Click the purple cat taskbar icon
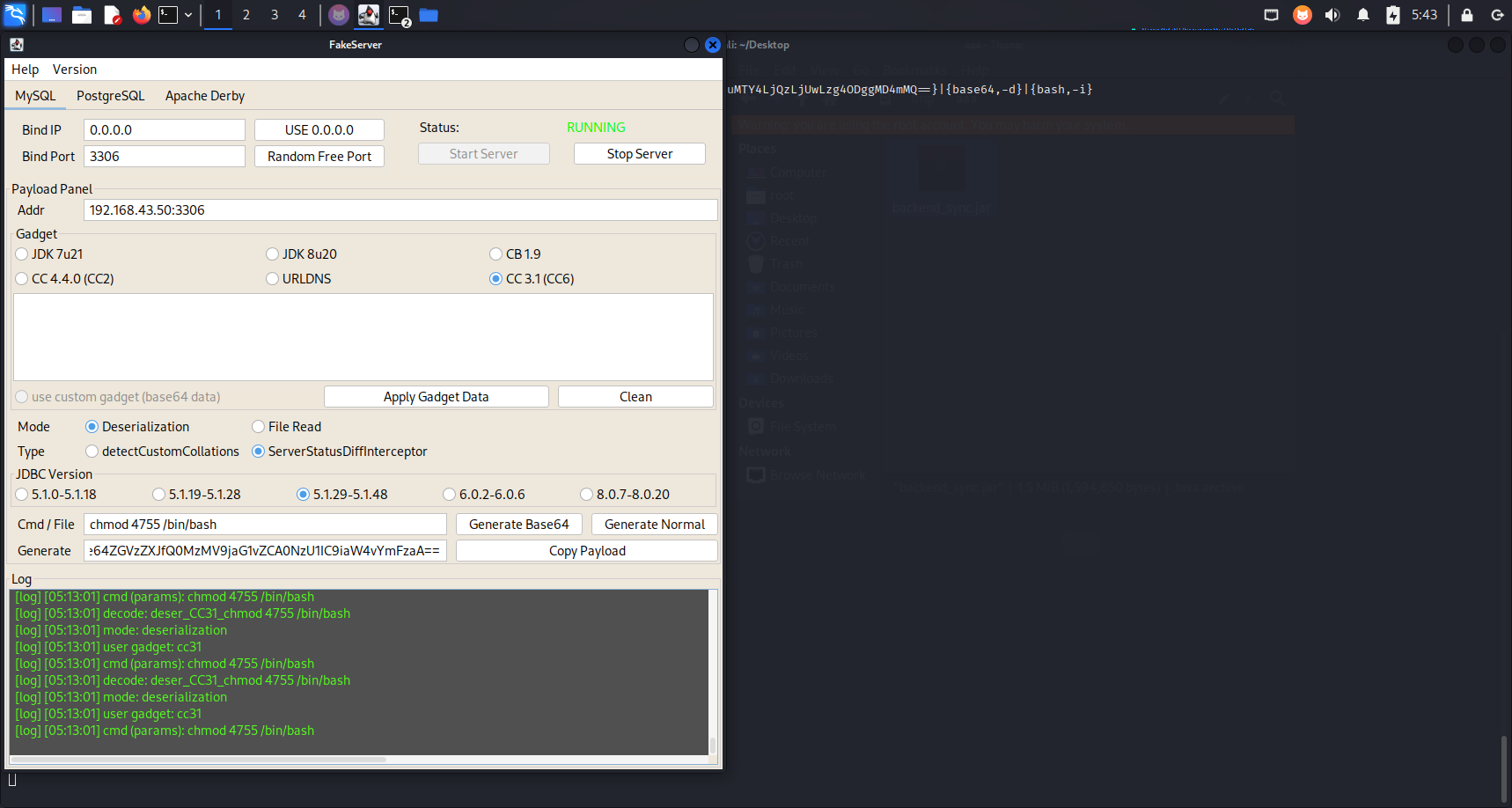The width and height of the screenshot is (1512, 808). tap(339, 15)
